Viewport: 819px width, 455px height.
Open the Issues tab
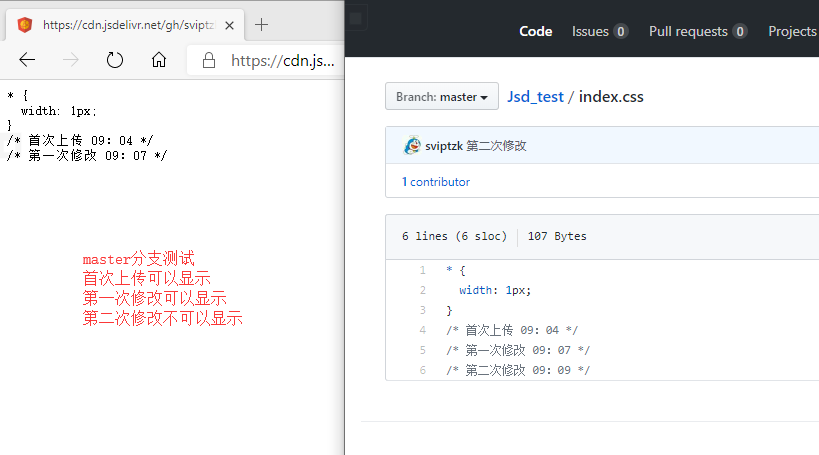tap(599, 31)
